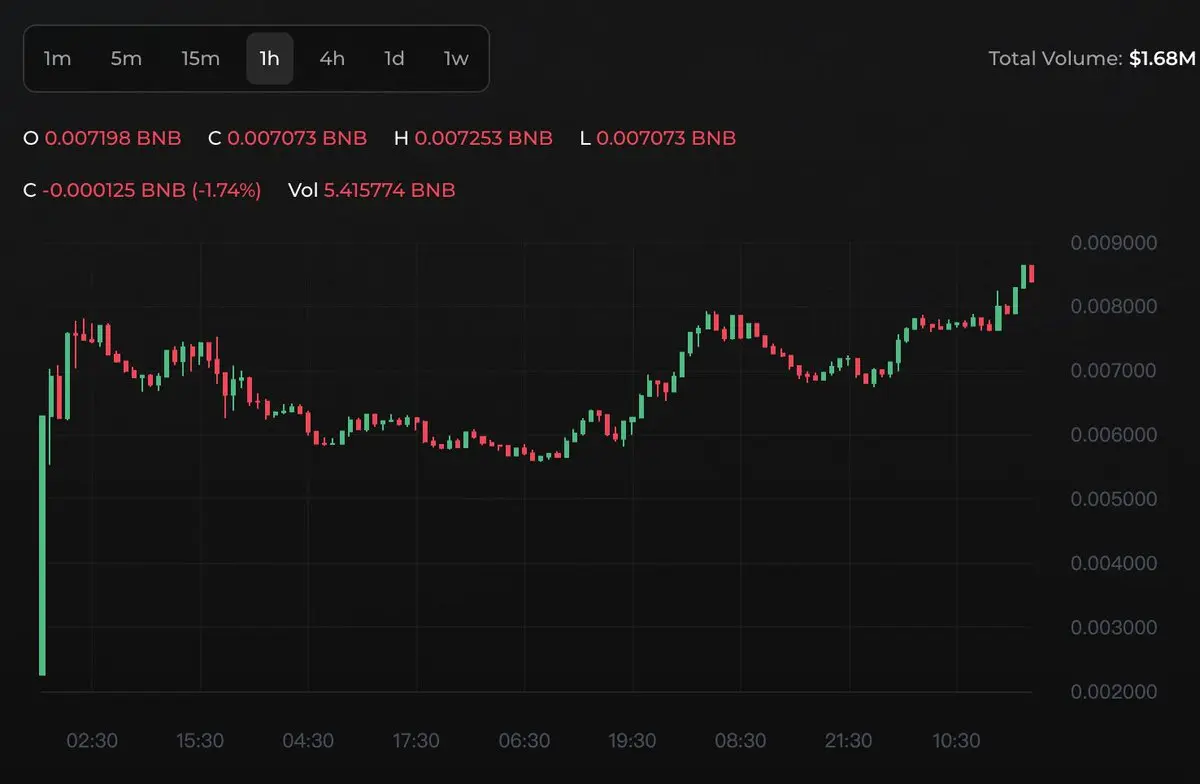Click the Vol 5.415774 BNB reading
Screen dimensions: 1200x784
pyautogui.click(x=389, y=190)
